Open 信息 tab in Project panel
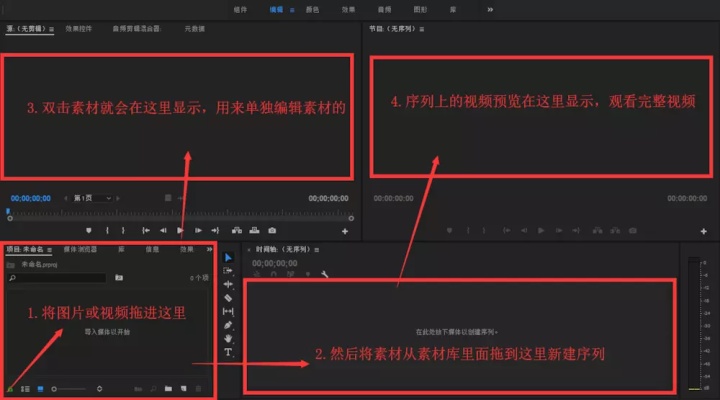The height and width of the screenshot is (400, 720). pyautogui.click(x=152, y=249)
